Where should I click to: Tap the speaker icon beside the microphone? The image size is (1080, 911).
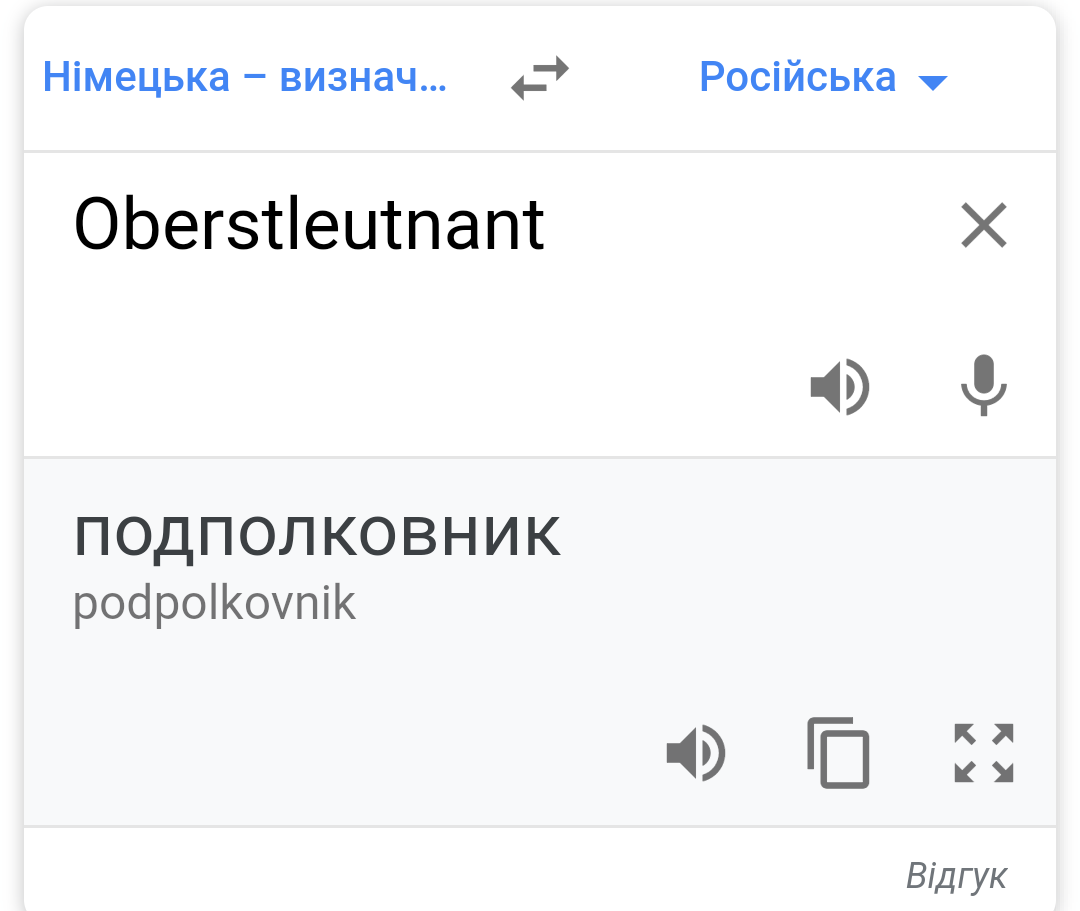click(840, 386)
